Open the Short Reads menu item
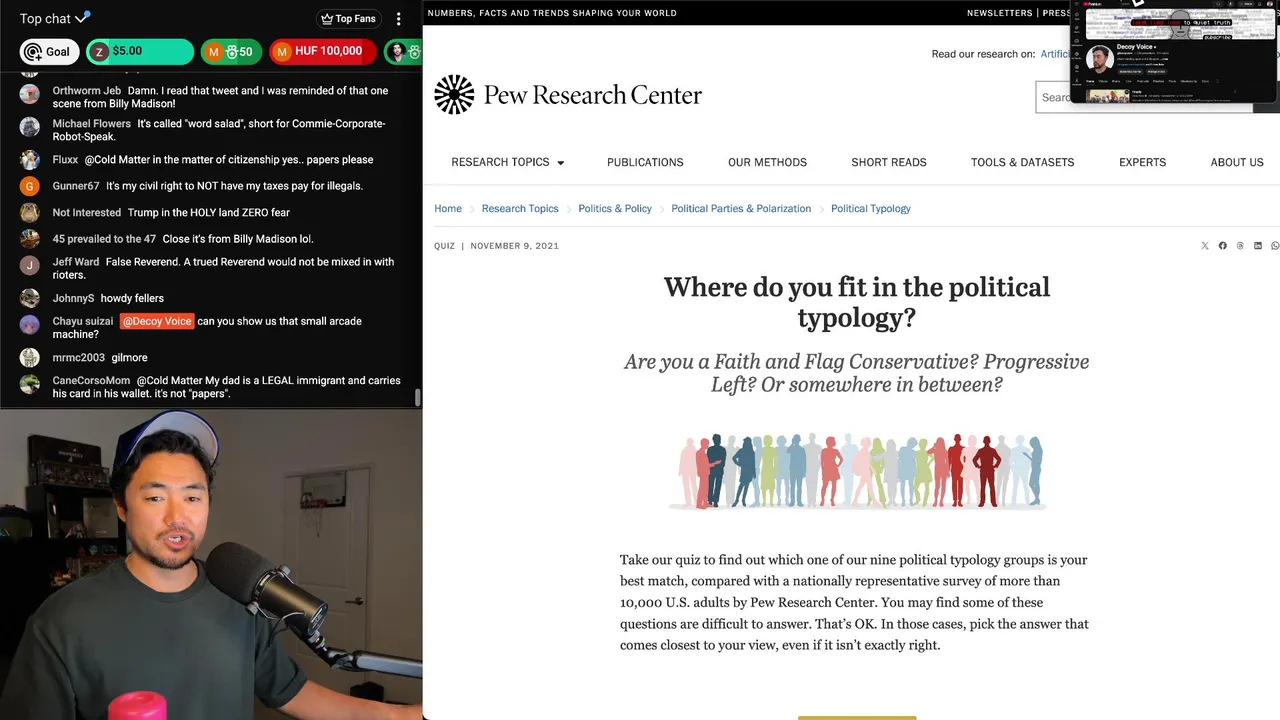The height and width of the screenshot is (720, 1280). pyautogui.click(x=889, y=162)
